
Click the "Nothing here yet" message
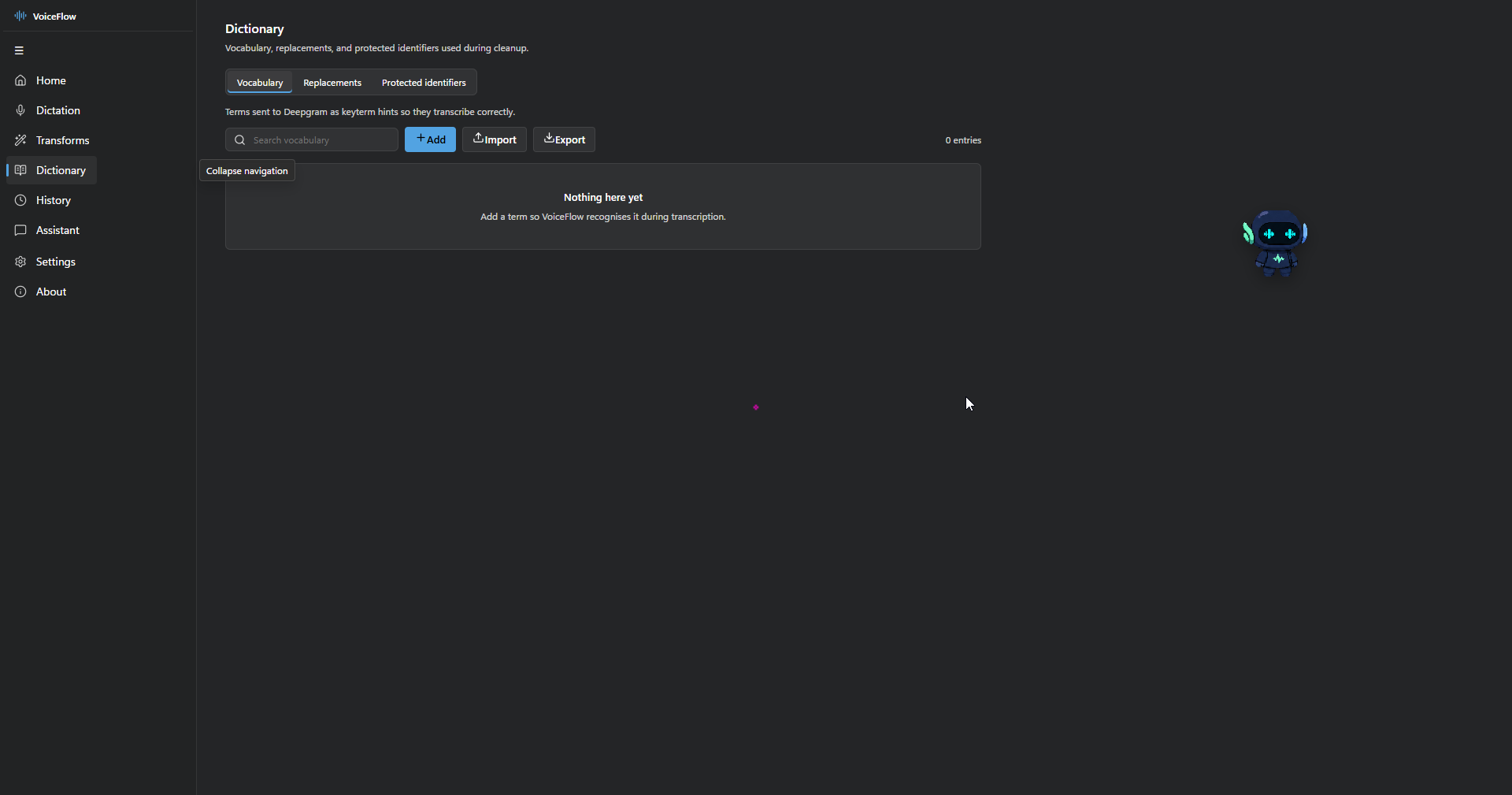(603, 198)
